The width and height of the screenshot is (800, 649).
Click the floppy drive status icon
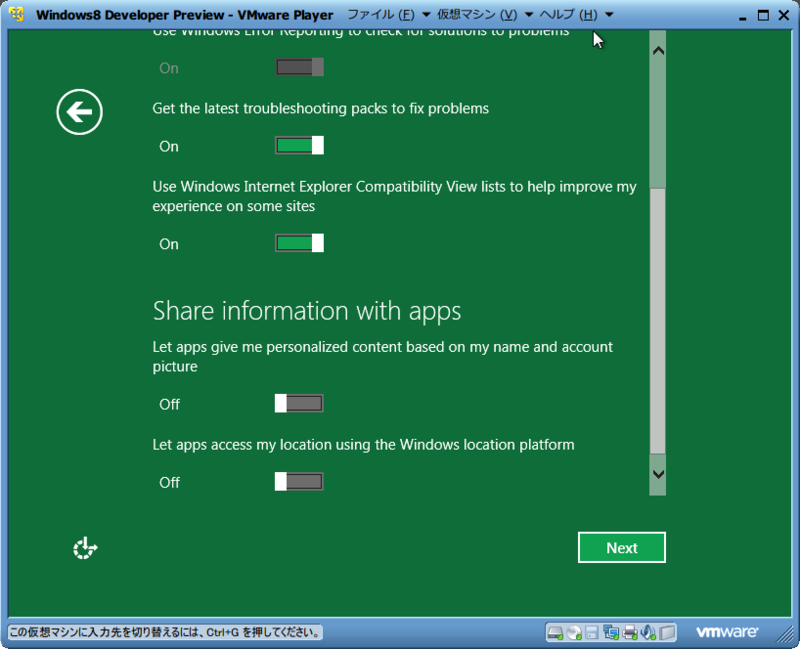coord(592,633)
